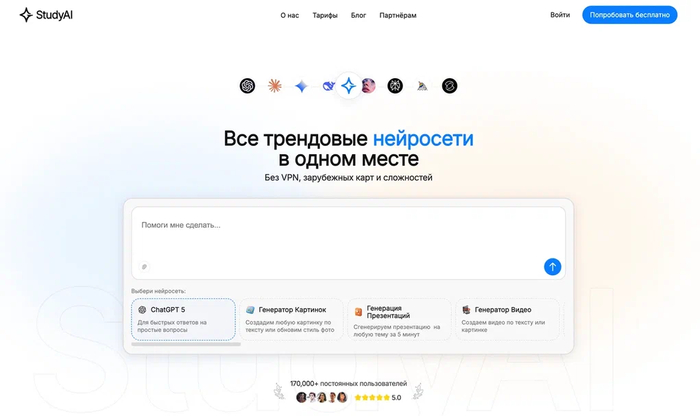Go to О нас page
The height and width of the screenshot is (416, 700).
(x=290, y=15)
